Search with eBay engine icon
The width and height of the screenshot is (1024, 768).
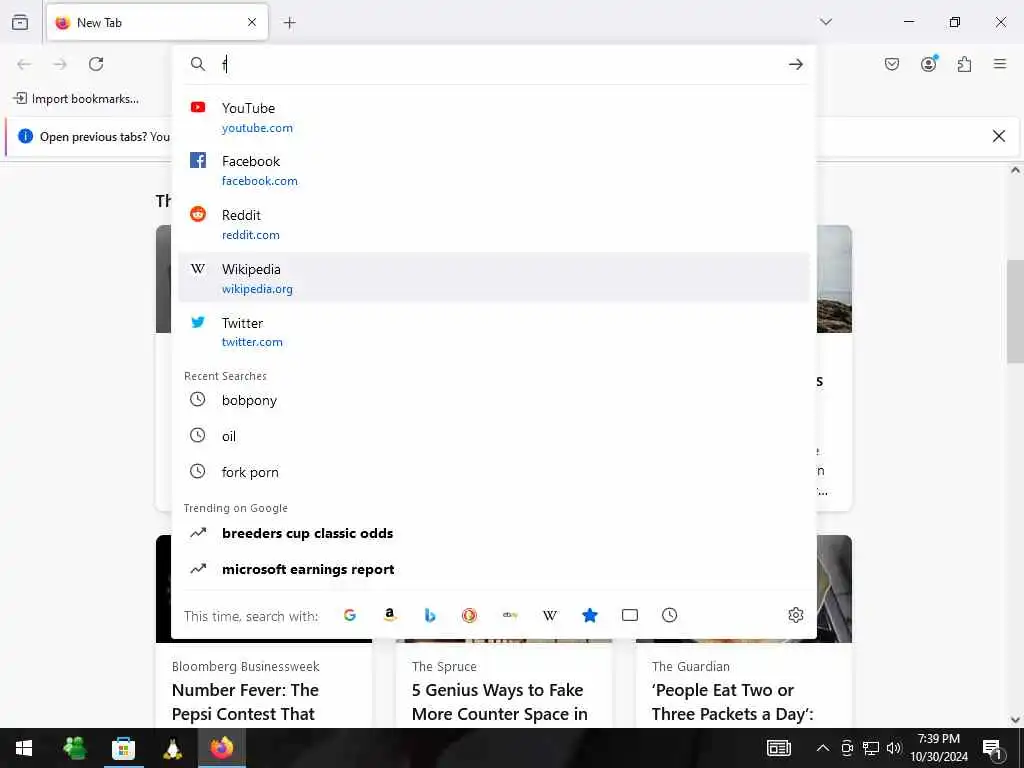pyautogui.click(x=510, y=615)
